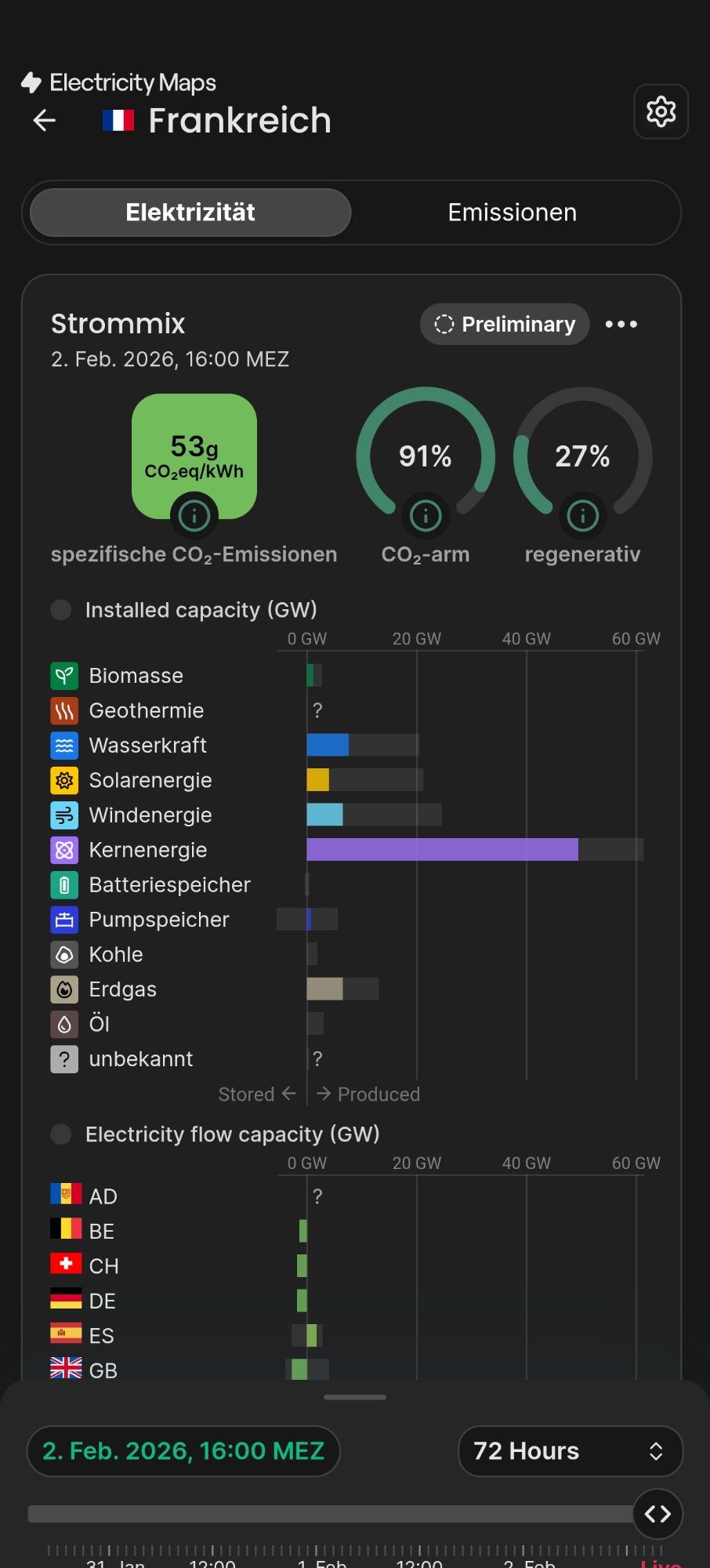Switch to the Elektrizität tab

pos(190,212)
